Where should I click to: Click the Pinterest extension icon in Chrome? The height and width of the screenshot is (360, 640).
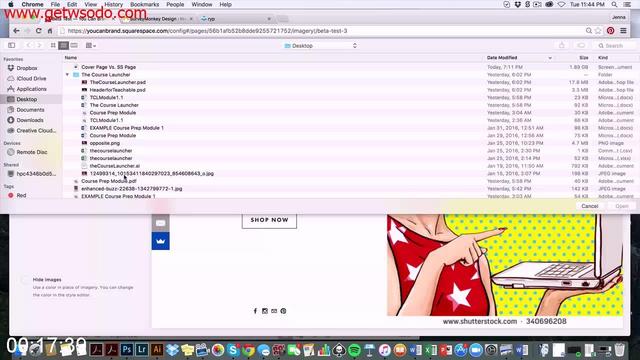point(611,31)
